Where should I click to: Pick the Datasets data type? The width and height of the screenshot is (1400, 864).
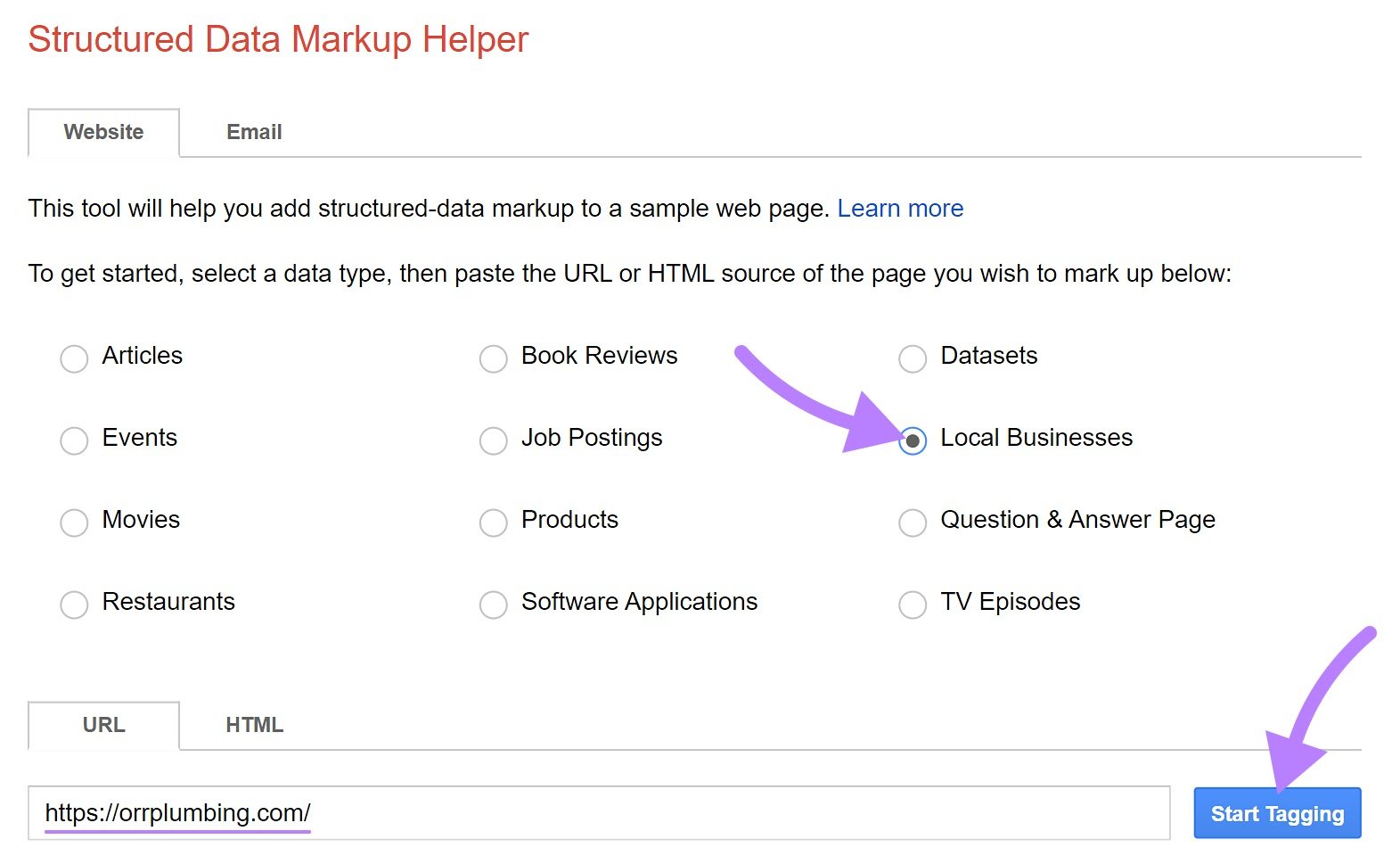[x=912, y=358]
